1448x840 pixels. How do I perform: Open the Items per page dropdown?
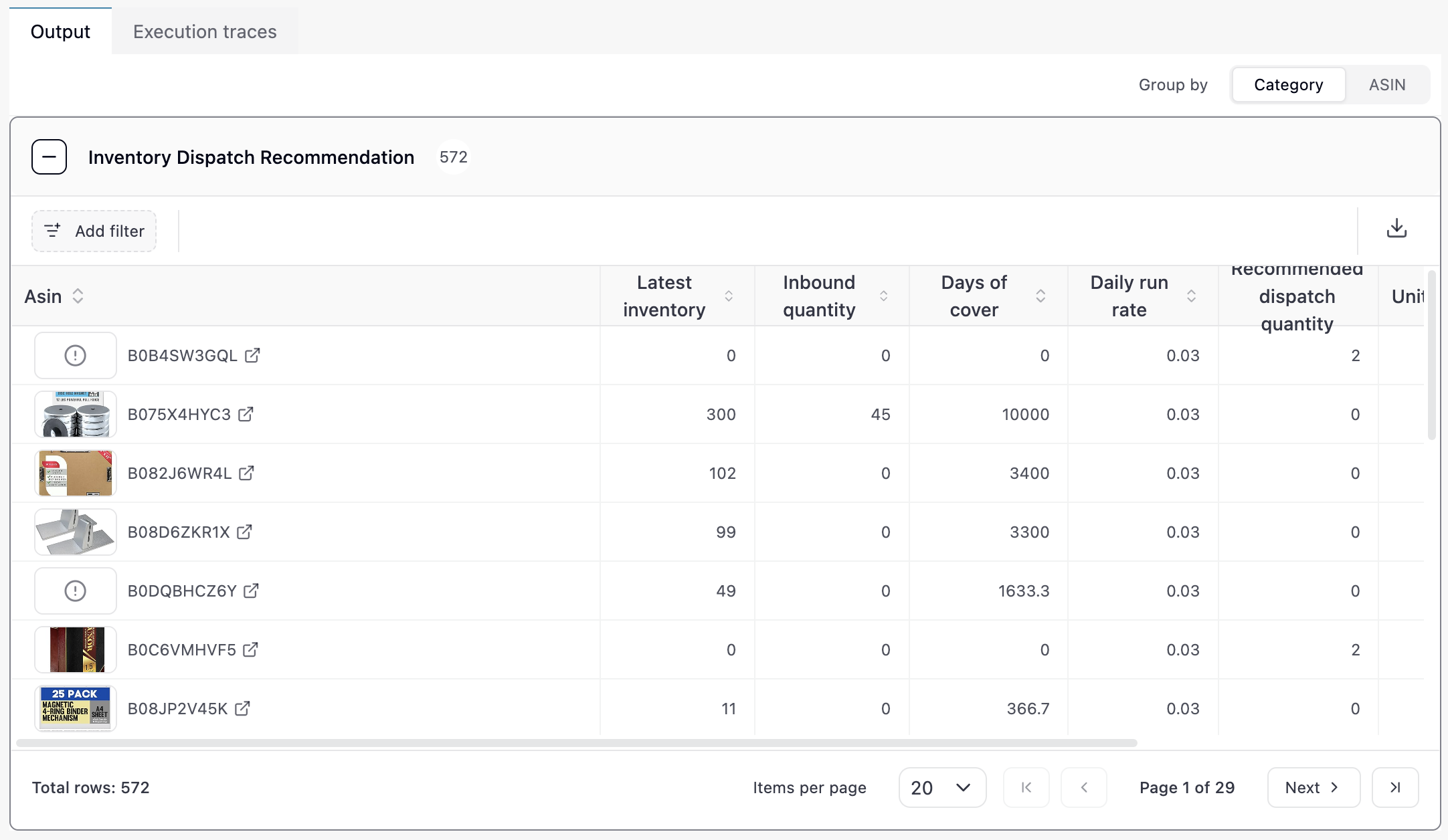[941, 787]
